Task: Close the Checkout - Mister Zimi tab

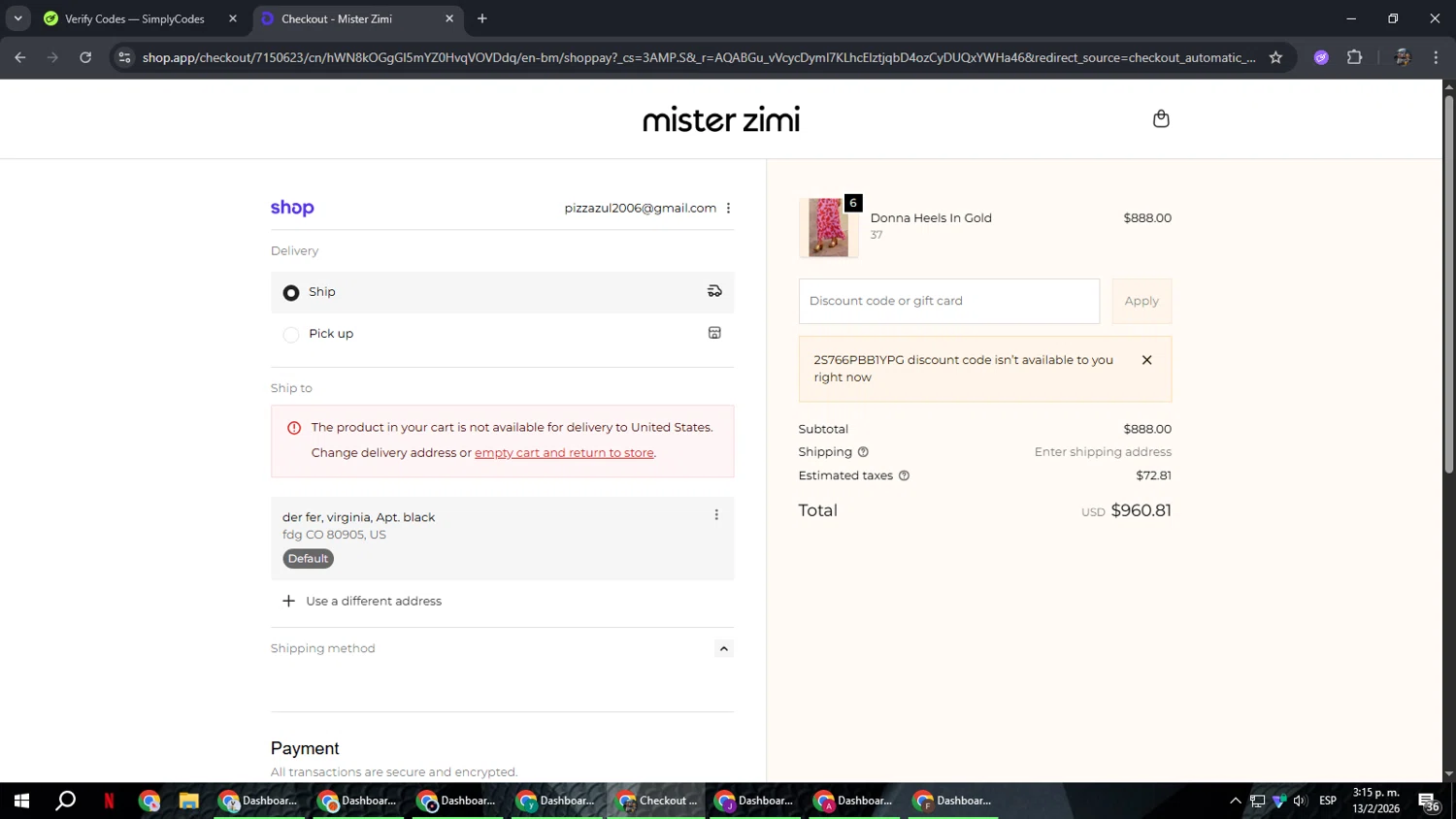Action: (449, 18)
